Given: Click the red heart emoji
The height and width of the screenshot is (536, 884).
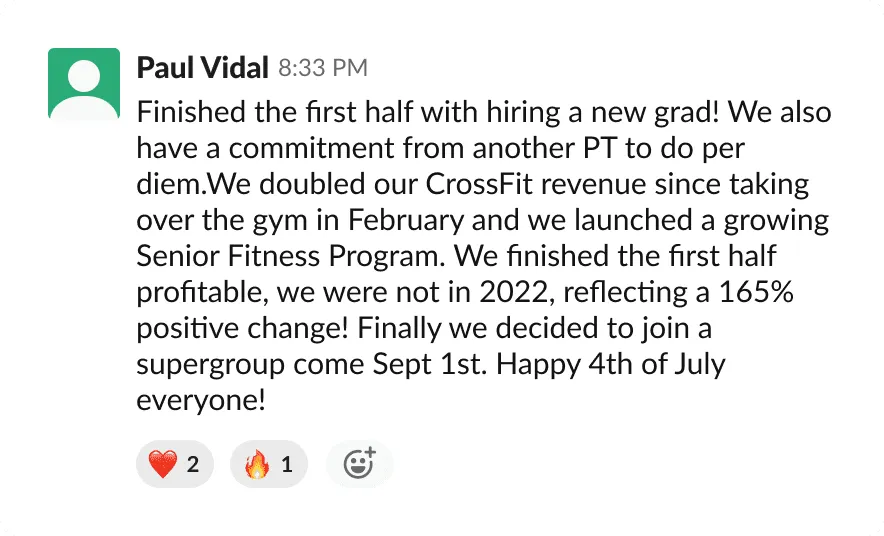Looking at the screenshot, I should click(161, 464).
